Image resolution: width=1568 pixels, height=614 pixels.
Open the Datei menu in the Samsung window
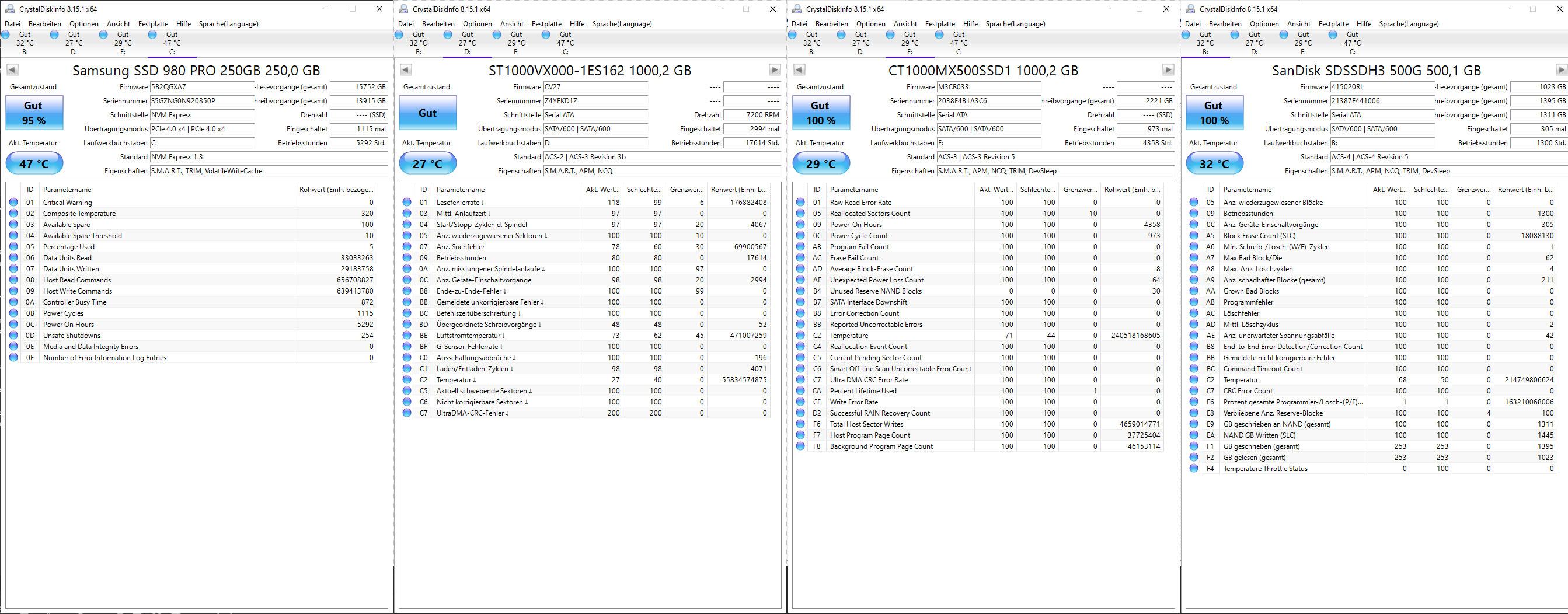(x=12, y=24)
